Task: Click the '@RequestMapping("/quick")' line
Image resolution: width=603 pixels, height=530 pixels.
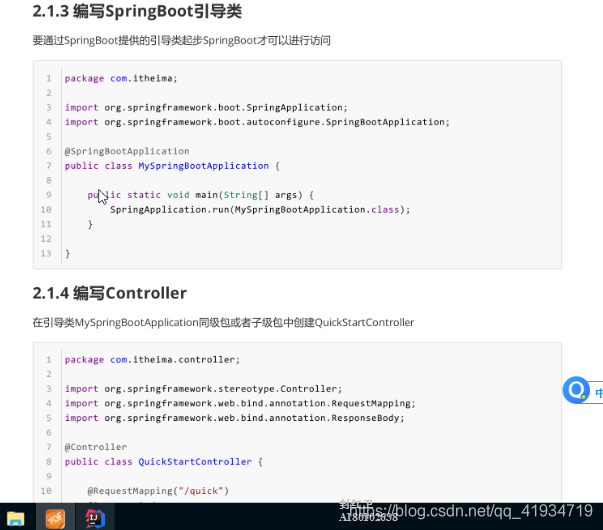Action: [x=158, y=491]
